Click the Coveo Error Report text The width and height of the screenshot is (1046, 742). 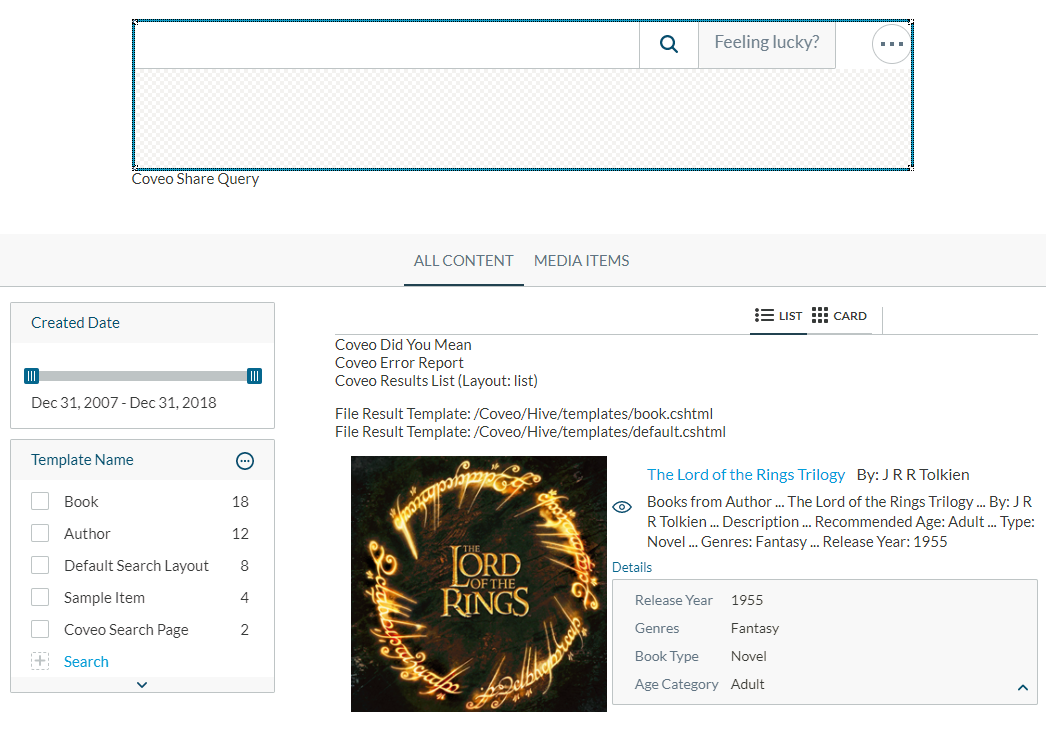click(399, 363)
